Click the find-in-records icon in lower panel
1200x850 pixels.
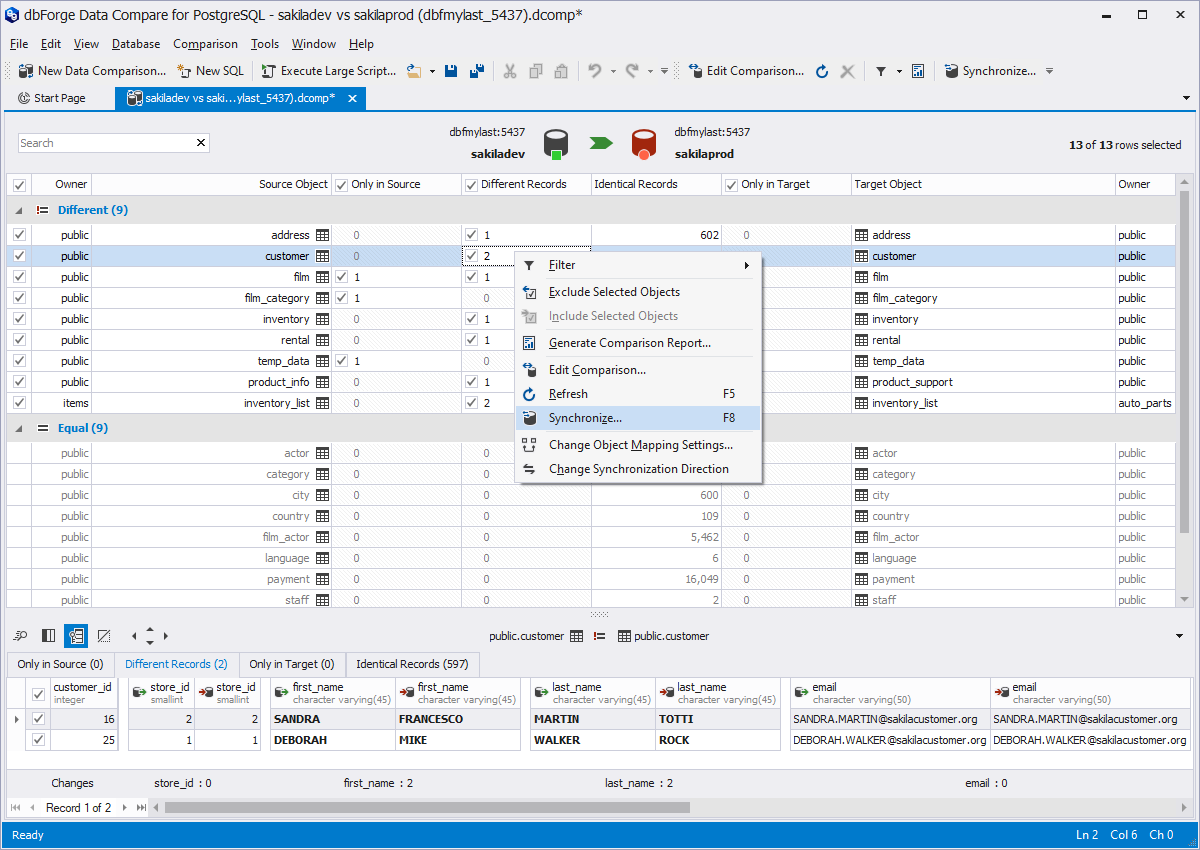click(x=20, y=636)
